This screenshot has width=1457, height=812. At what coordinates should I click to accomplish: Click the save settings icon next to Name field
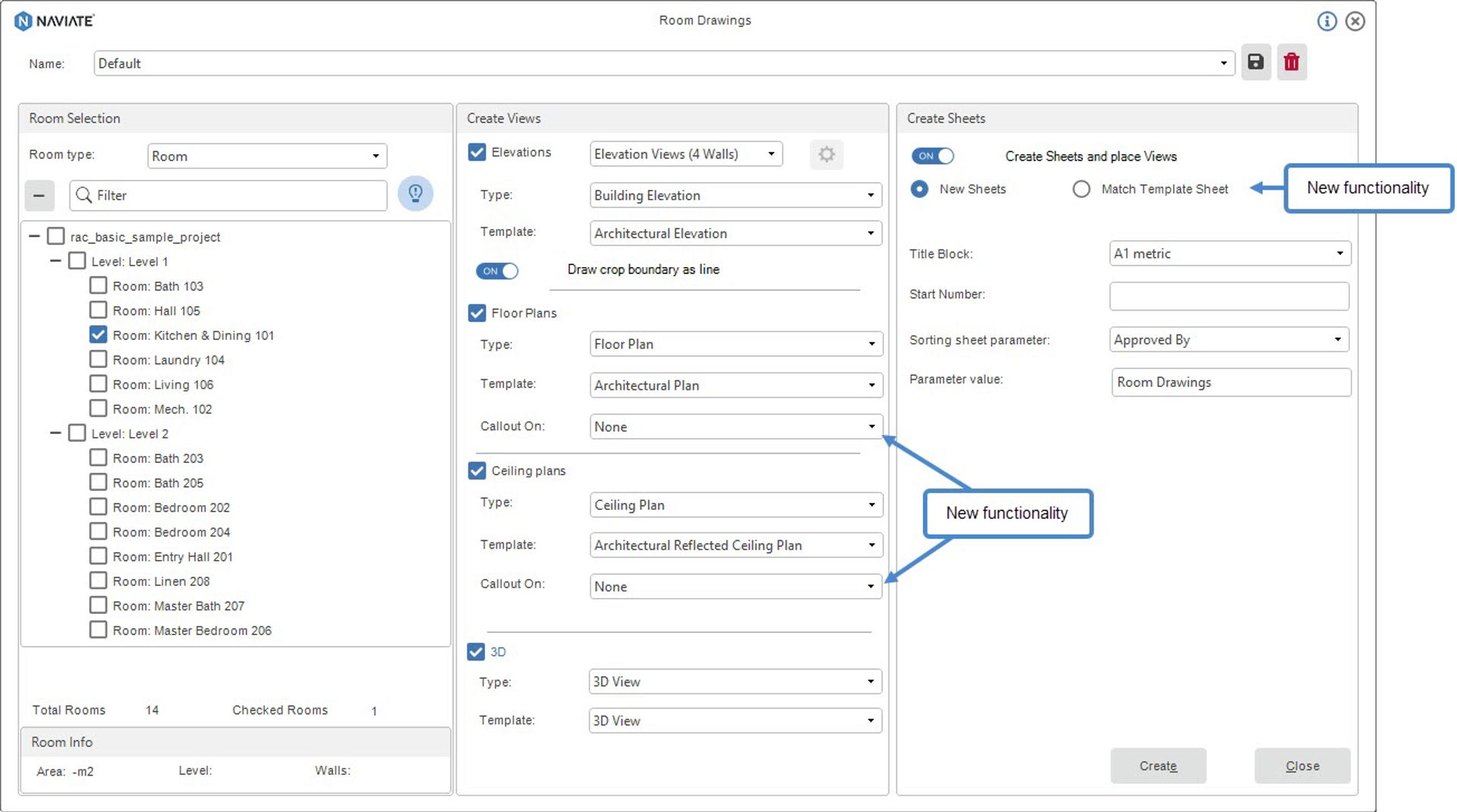pos(1255,62)
